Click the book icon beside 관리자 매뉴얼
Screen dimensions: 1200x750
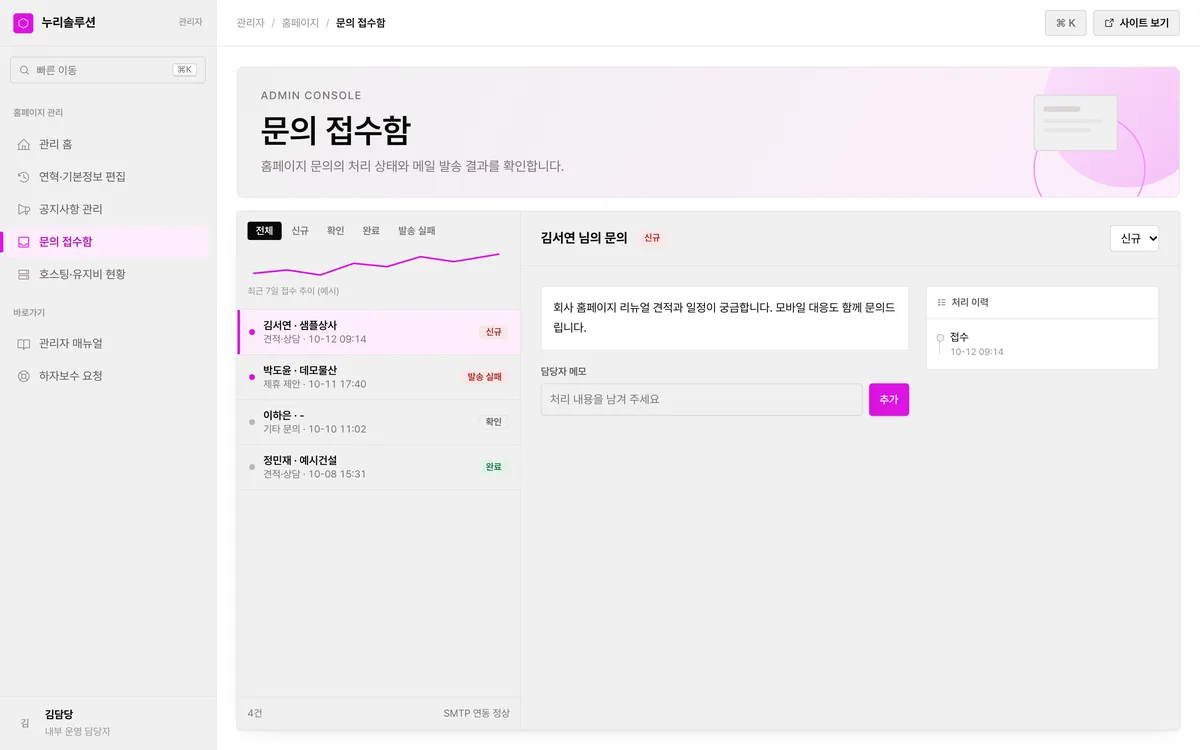point(24,344)
